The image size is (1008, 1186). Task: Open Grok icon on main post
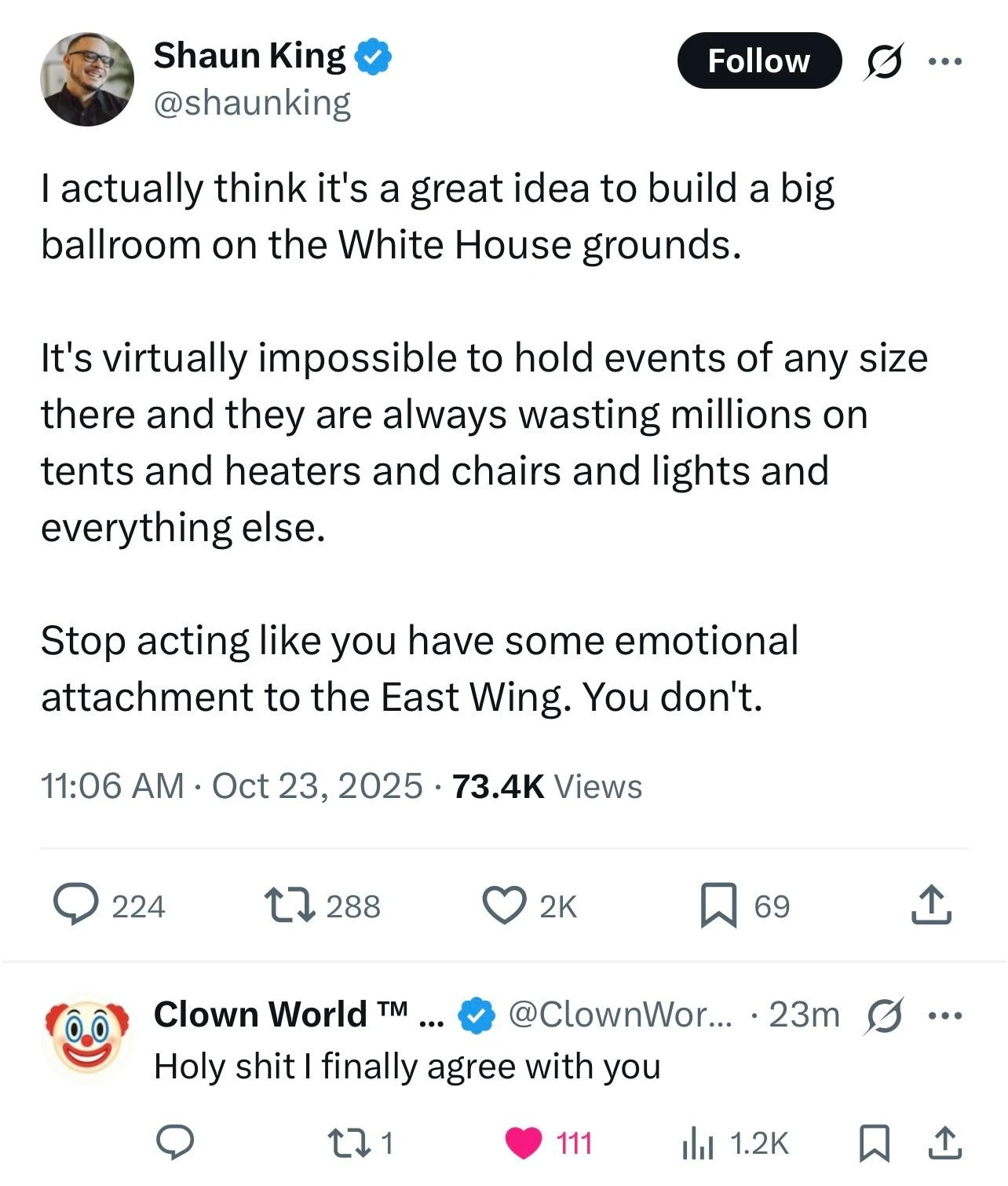(x=883, y=61)
